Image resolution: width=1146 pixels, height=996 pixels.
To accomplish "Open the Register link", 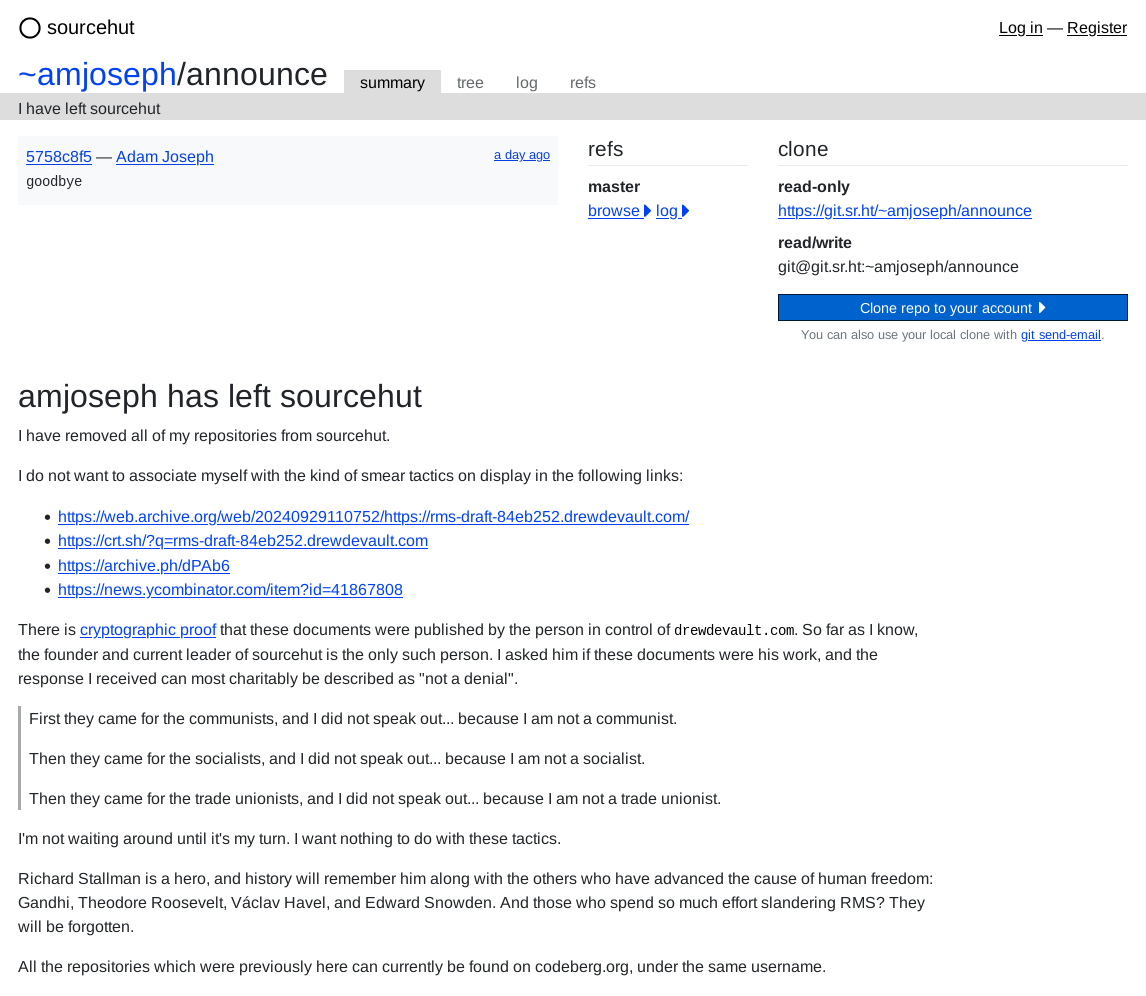I will coord(1096,28).
